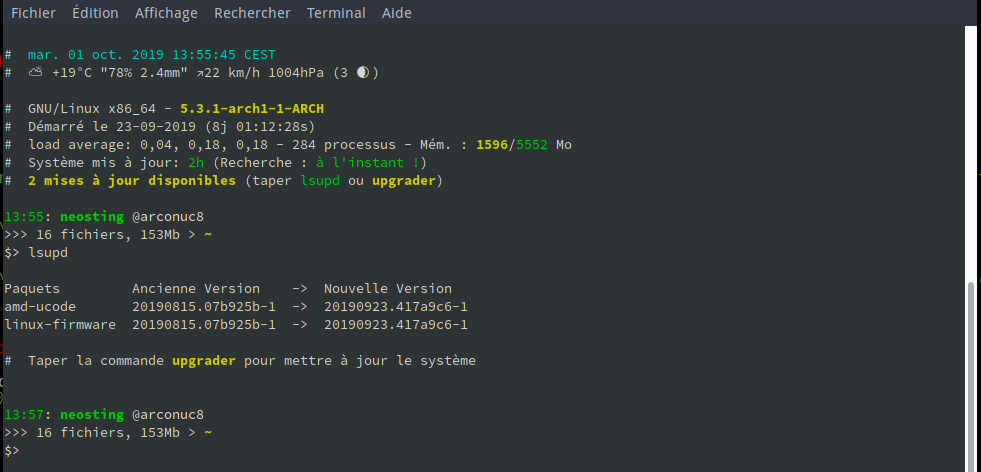The image size is (981, 472).
Task: Click the 'Paquets' column header
Action: (32, 289)
